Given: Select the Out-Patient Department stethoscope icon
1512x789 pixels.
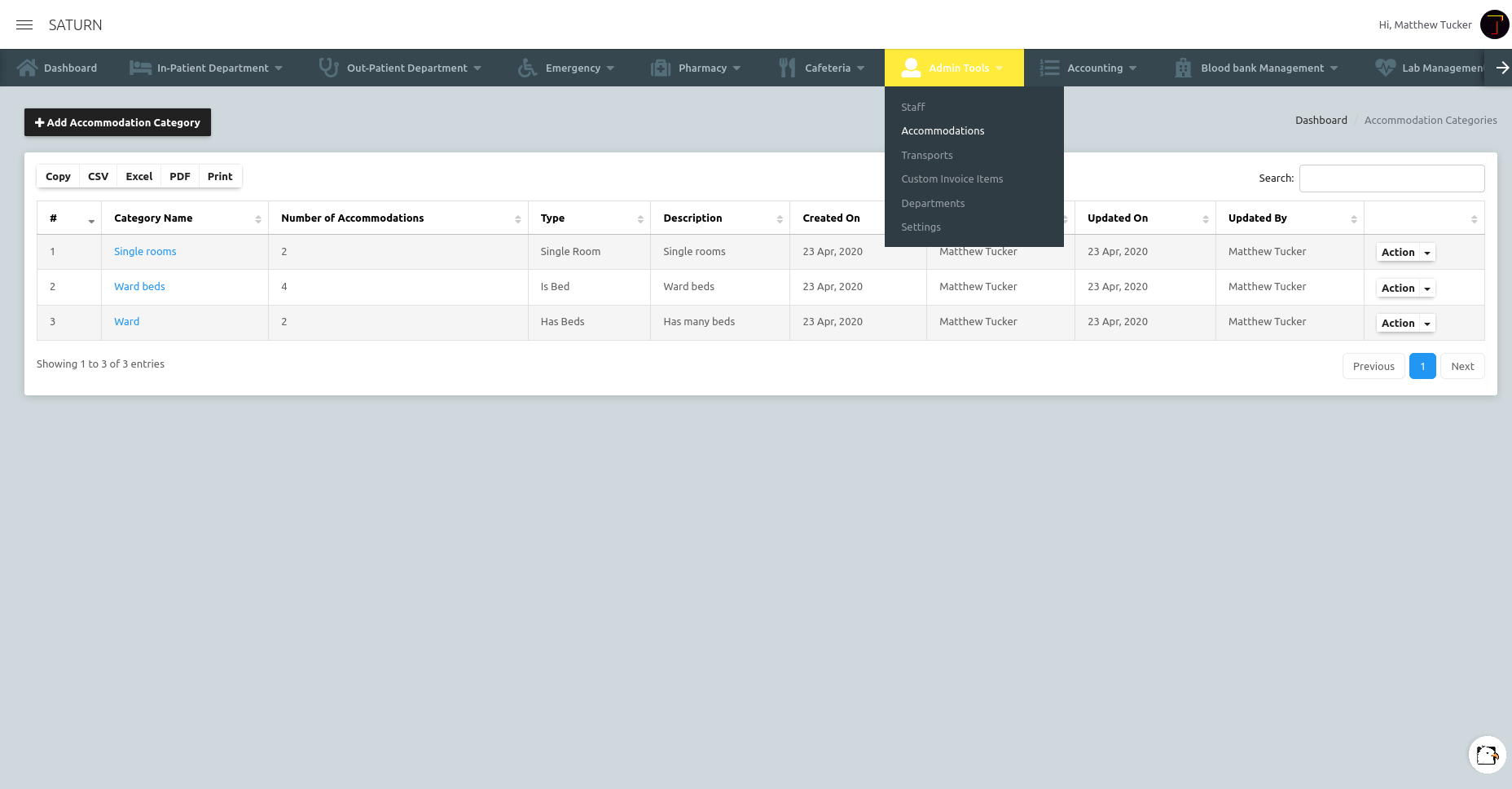Looking at the screenshot, I should coord(328,67).
